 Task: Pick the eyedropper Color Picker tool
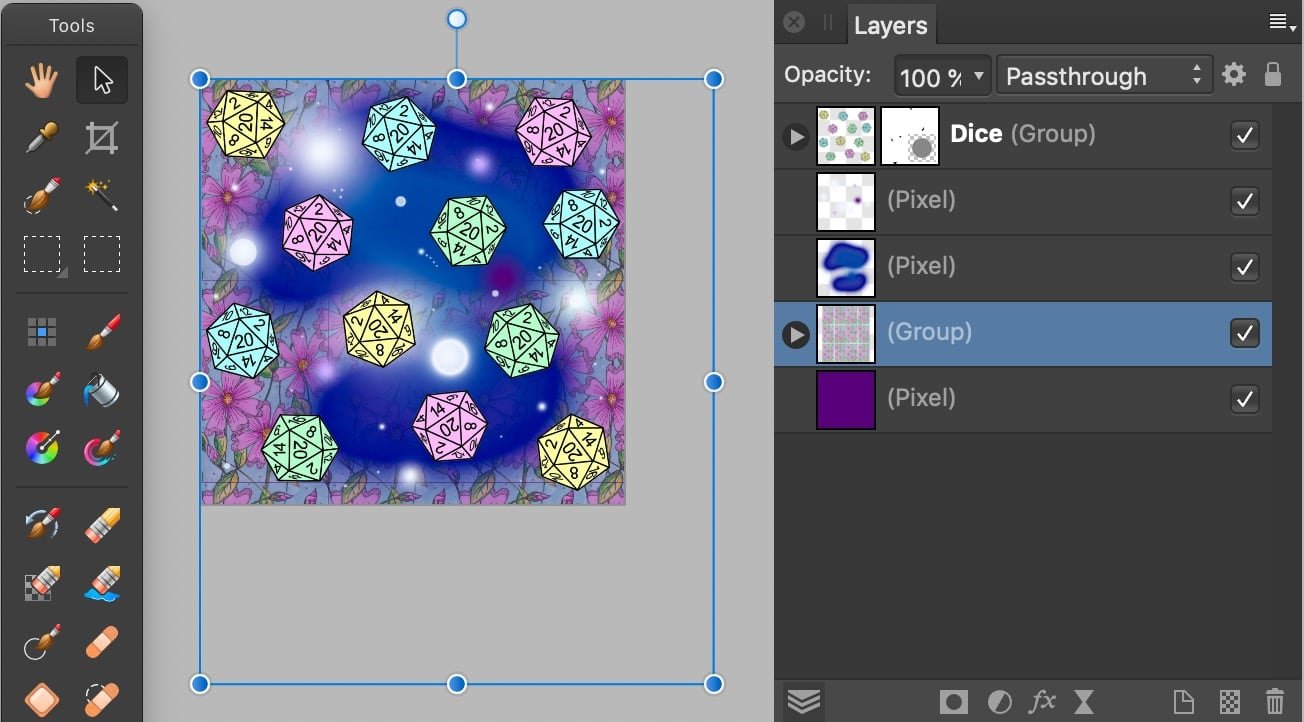pos(42,138)
